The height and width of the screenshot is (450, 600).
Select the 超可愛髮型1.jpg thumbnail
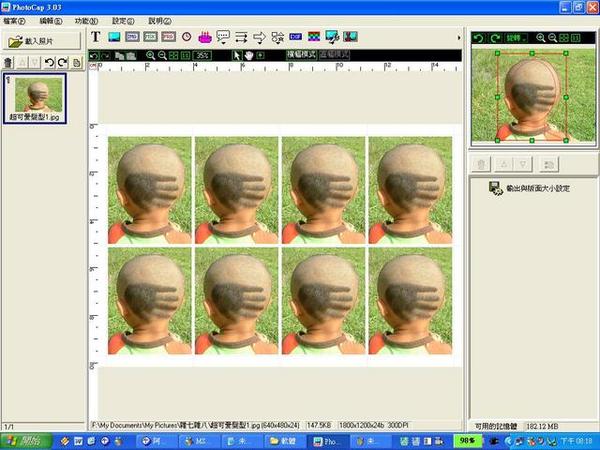(35, 99)
